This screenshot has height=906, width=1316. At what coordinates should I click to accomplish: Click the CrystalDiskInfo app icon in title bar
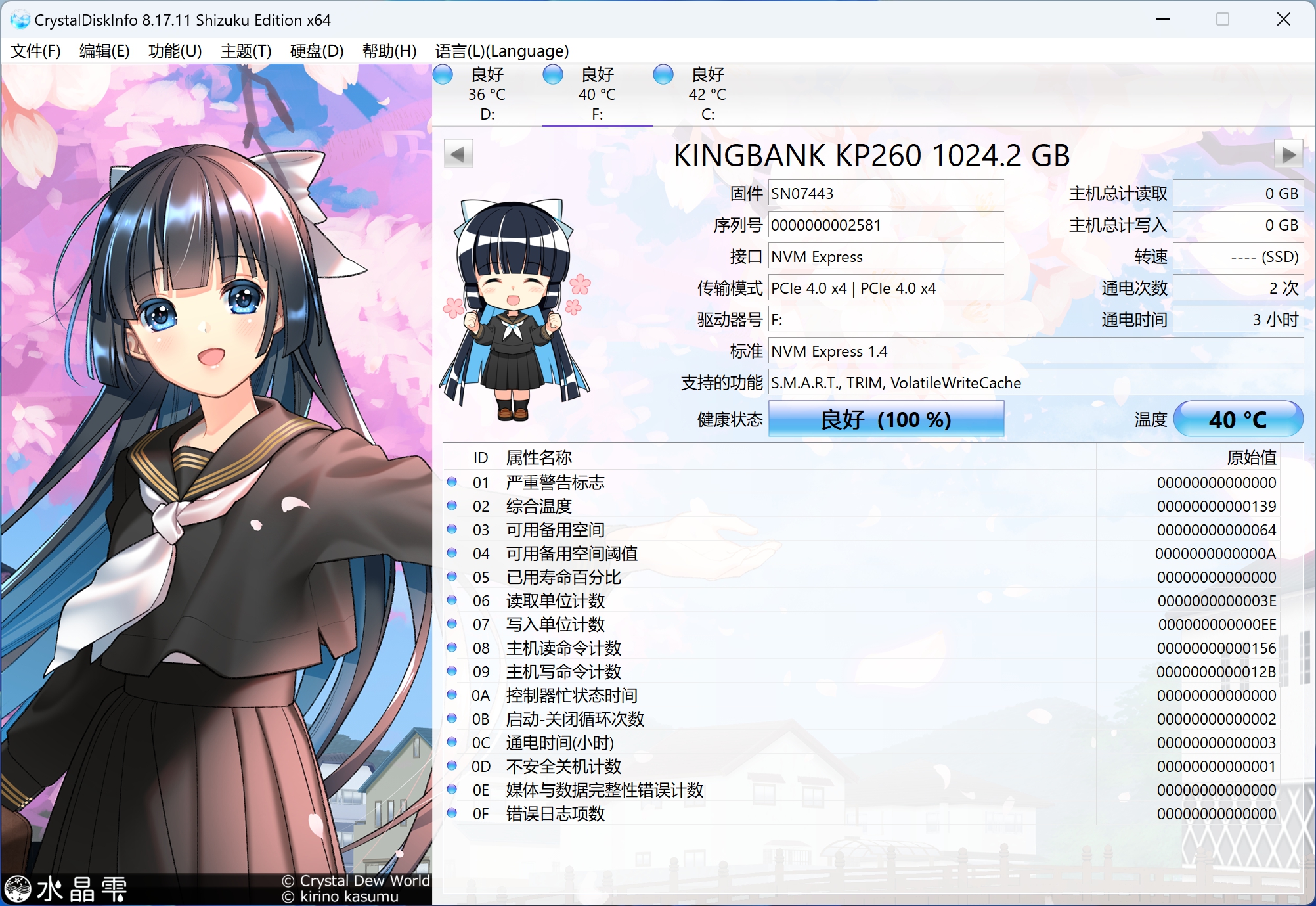click(20, 20)
